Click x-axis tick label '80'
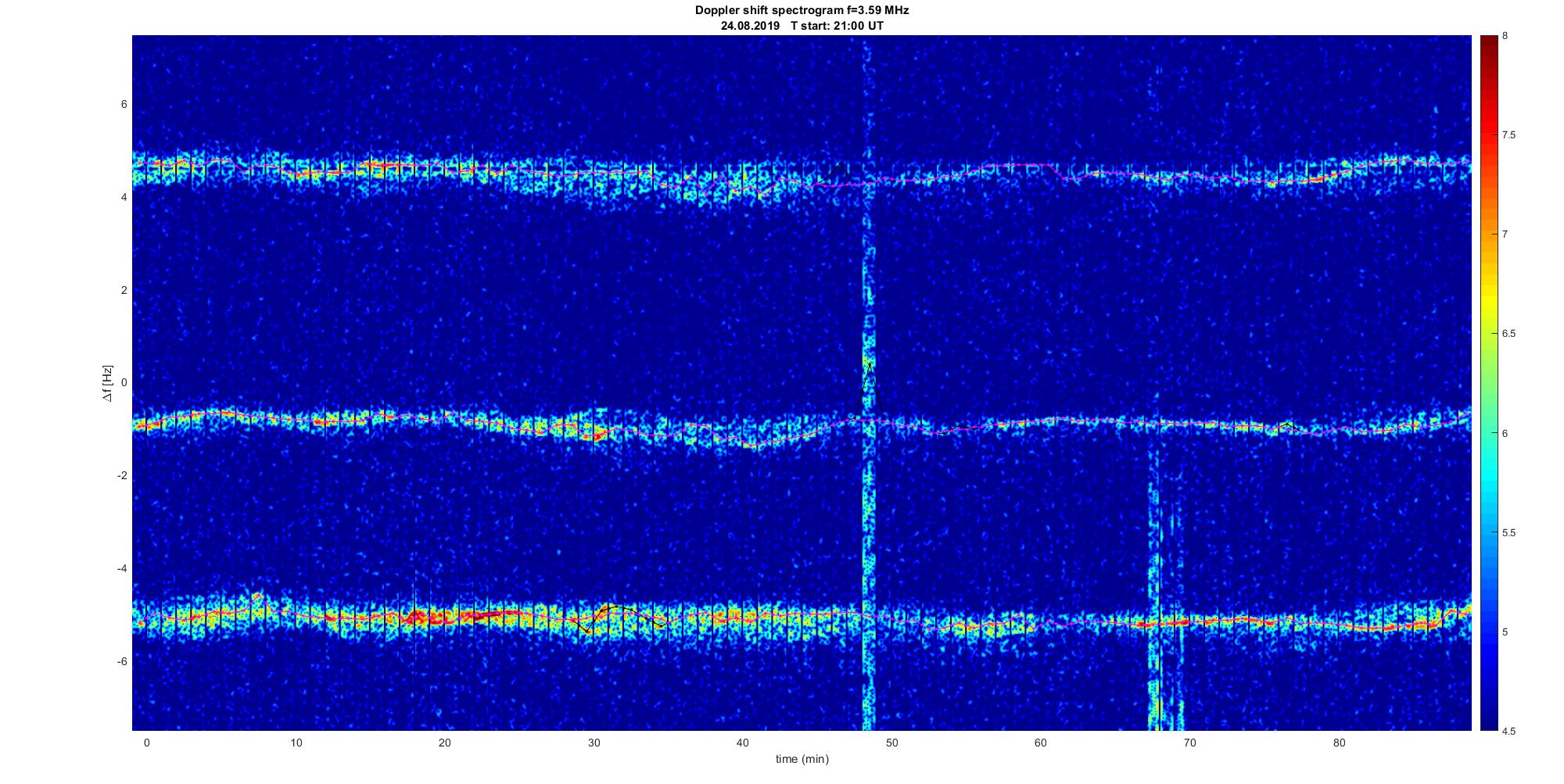Image resolution: width=1564 pixels, height=784 pixels. tap(1339, 743)
